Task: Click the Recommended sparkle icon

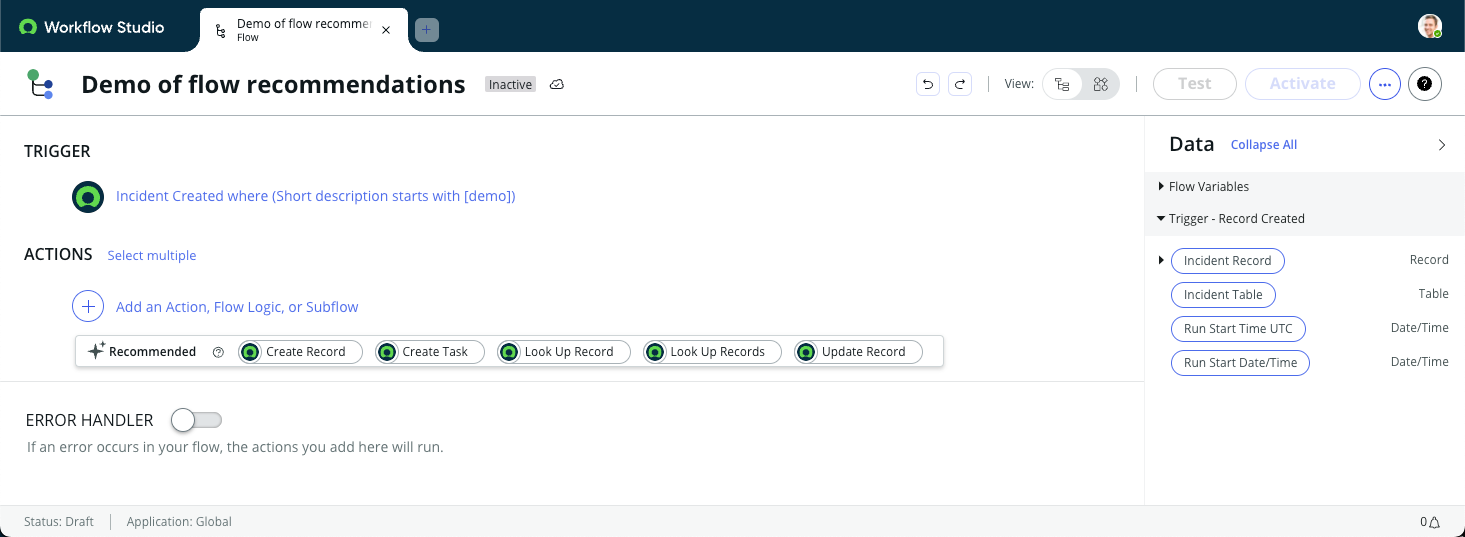Action: click(96, 351)
